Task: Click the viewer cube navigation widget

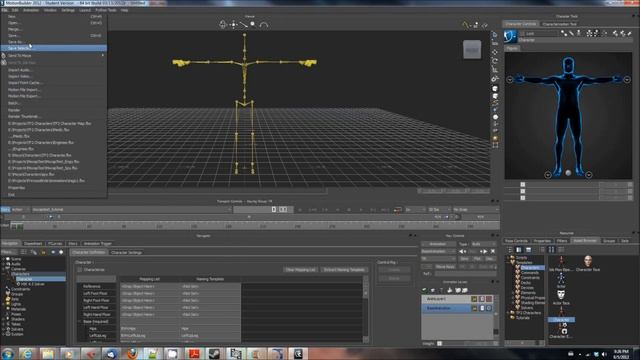Action: pyautogui.click(x=472, y=50)
